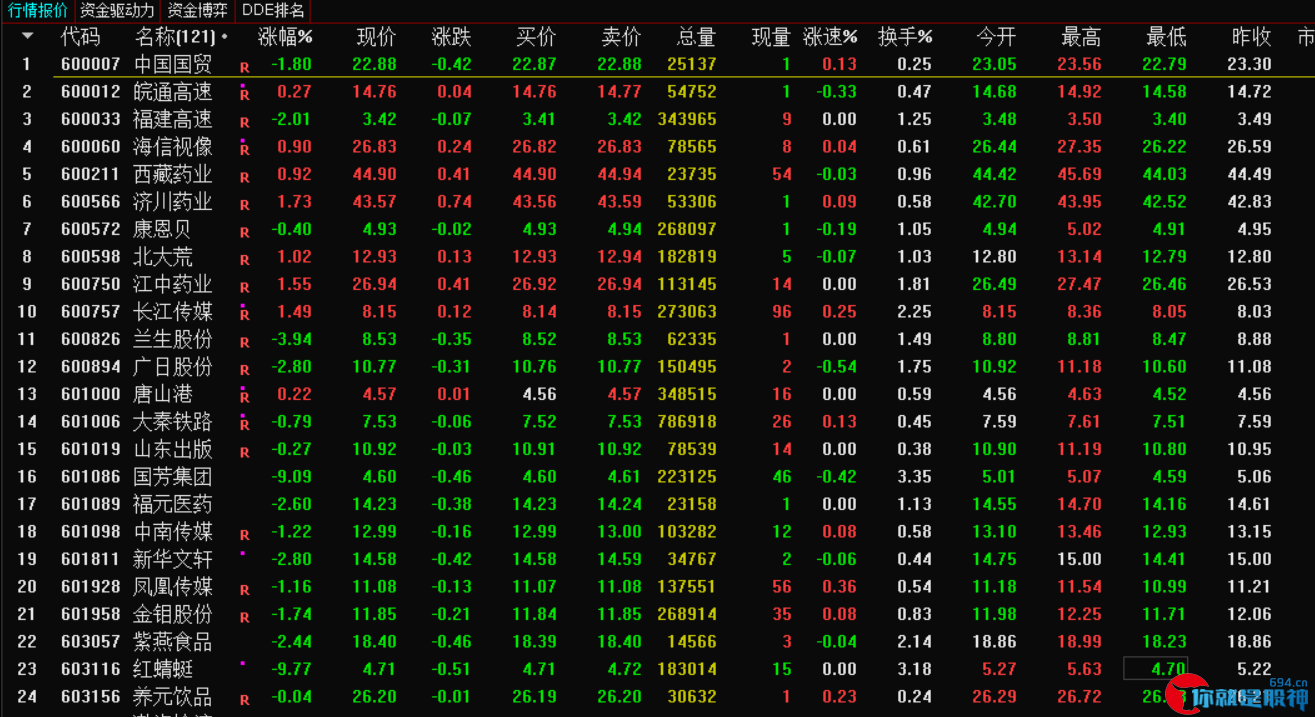Sort by the 涨速% column header
Viewport: 1315px width, 717px height.
pos(830,37)
